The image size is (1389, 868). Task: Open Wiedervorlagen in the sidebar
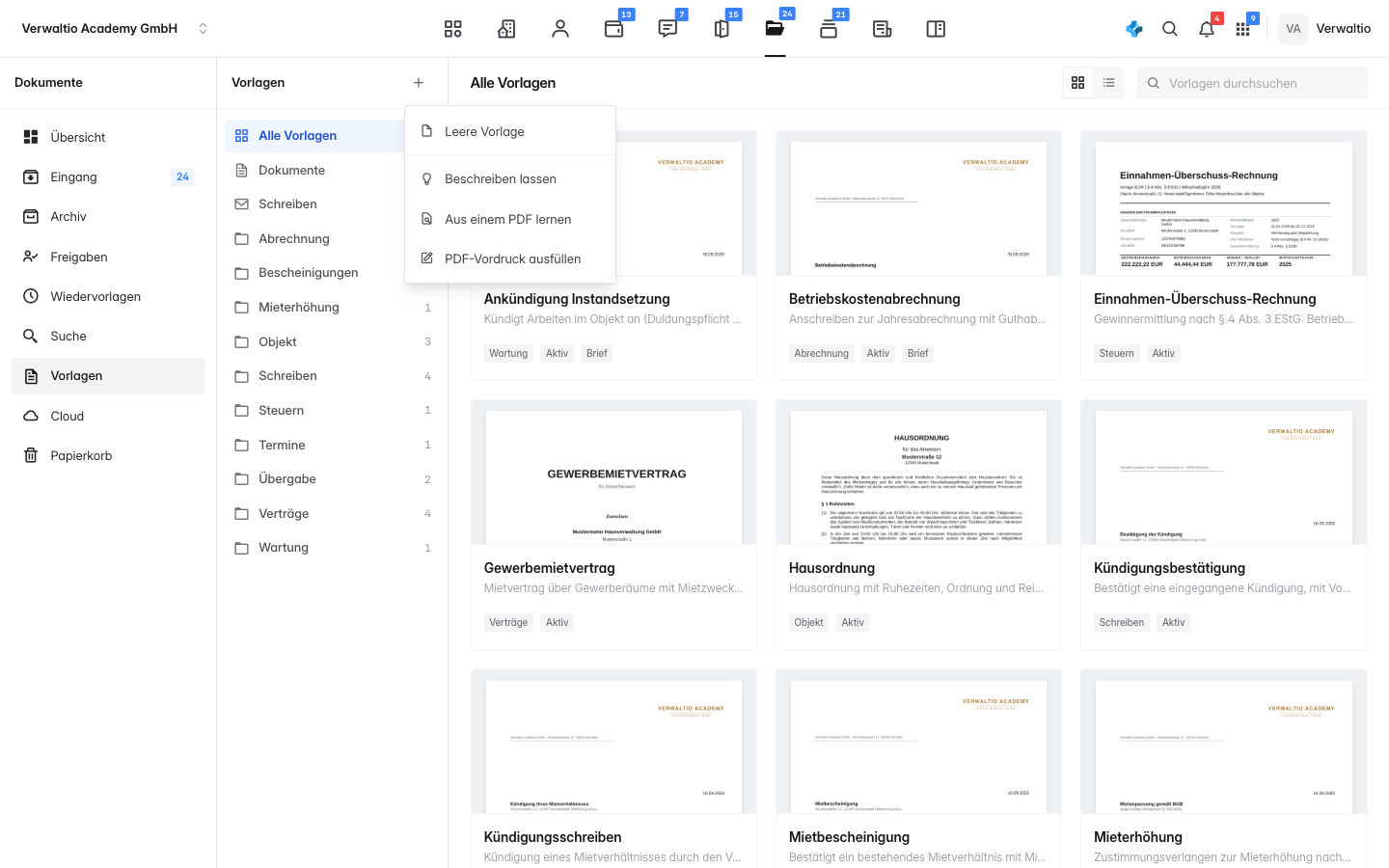tap(108, 296)
